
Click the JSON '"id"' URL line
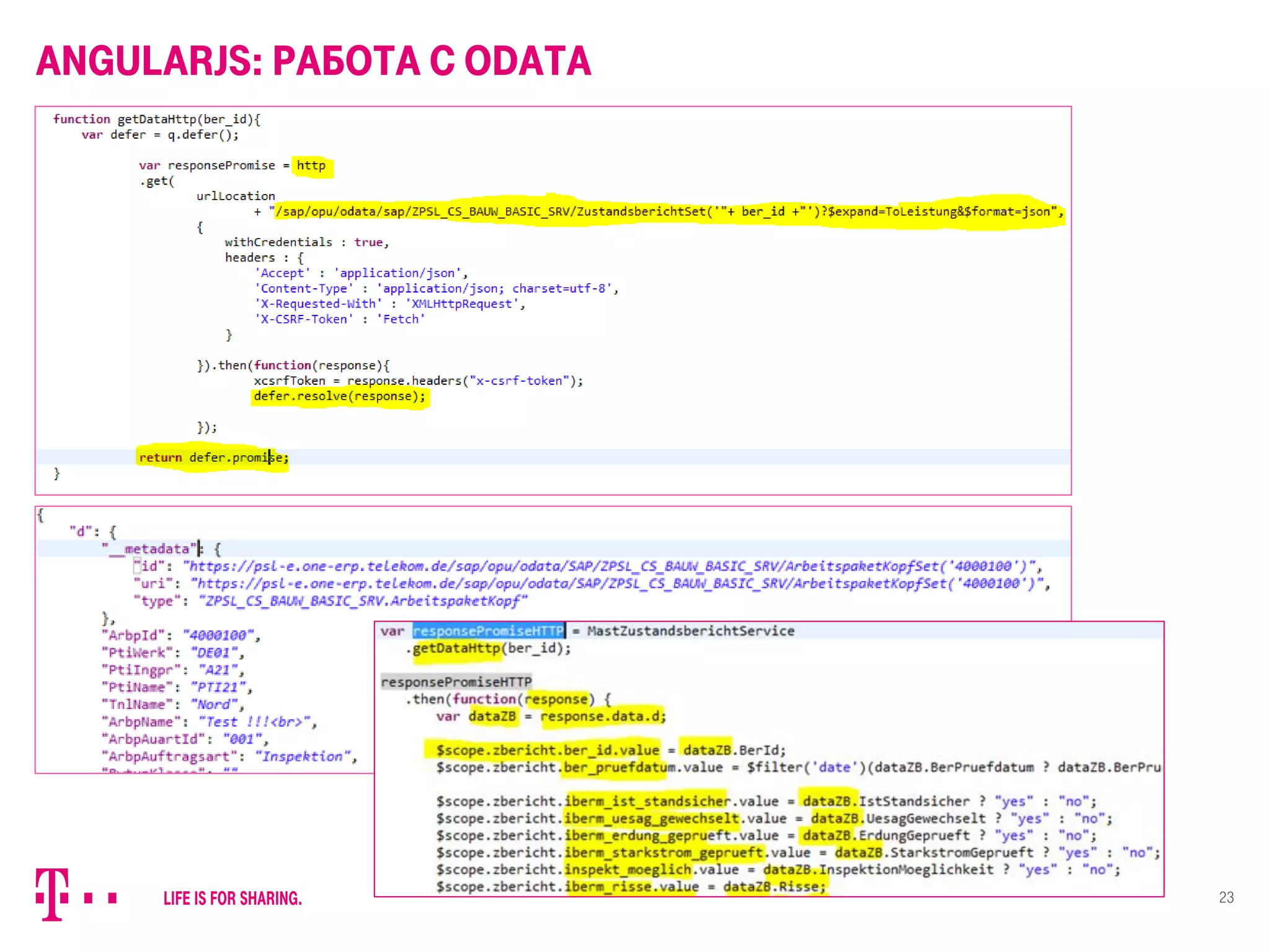(x=588, y=566)
